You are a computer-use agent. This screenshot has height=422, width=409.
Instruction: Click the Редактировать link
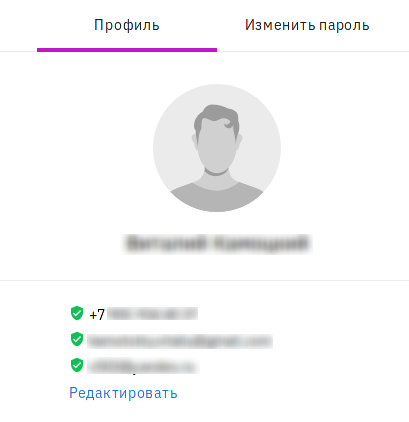click(x=123, y=393)
